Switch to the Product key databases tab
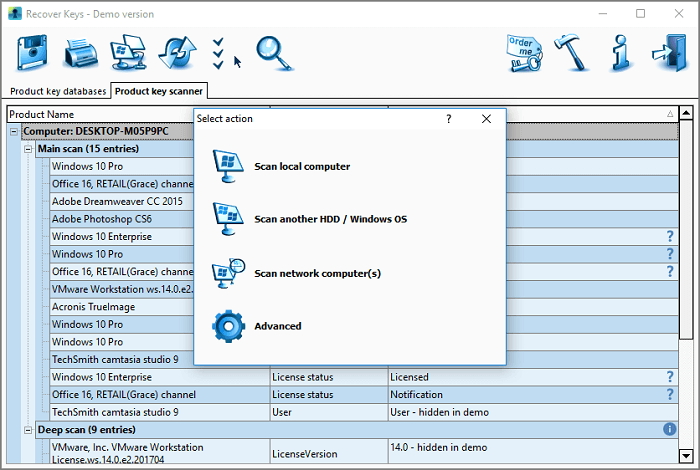This screenshot has width=700, height=470. [58, 91]
